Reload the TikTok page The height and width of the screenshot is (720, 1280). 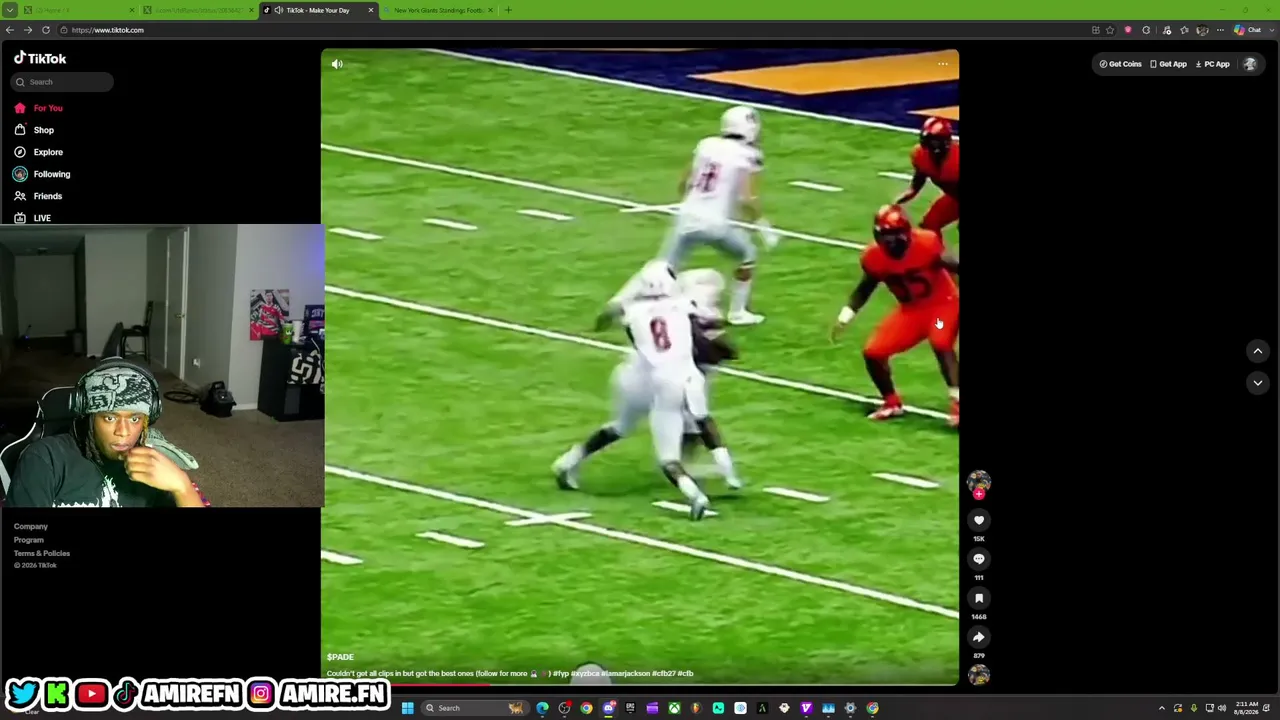click(46, 30)
